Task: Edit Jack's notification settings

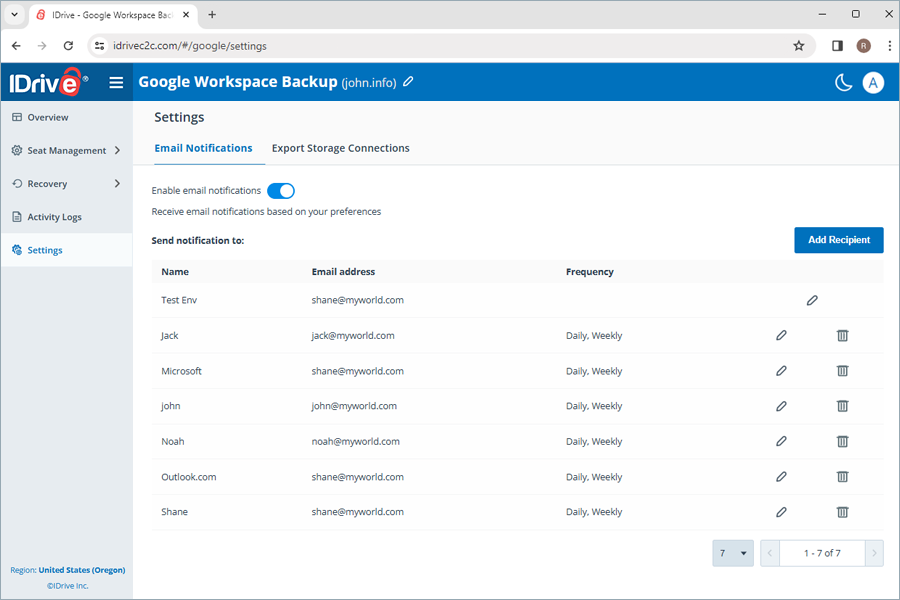Action: click(x=781, y=335)
